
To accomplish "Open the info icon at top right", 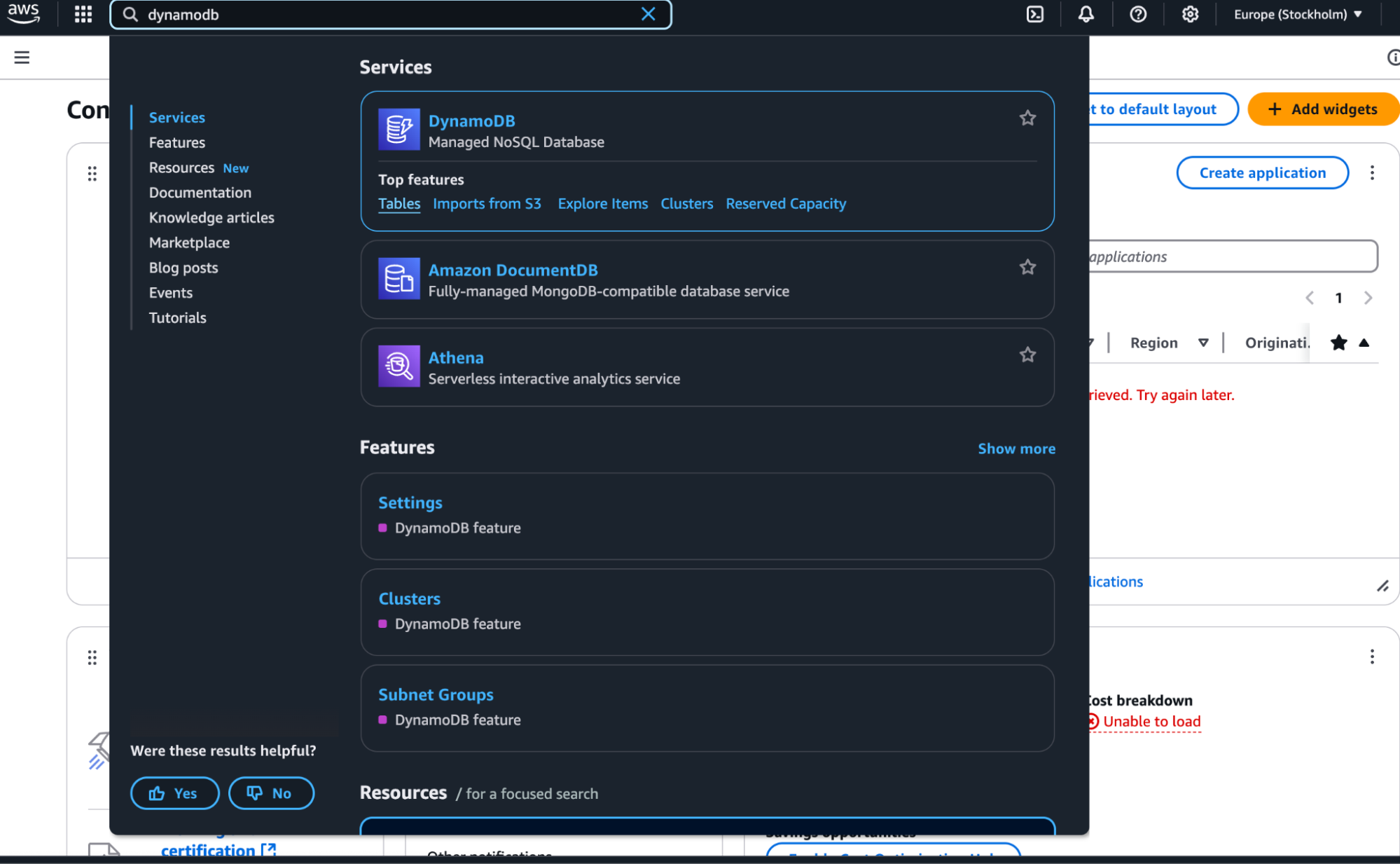I will coord(1393,57).
